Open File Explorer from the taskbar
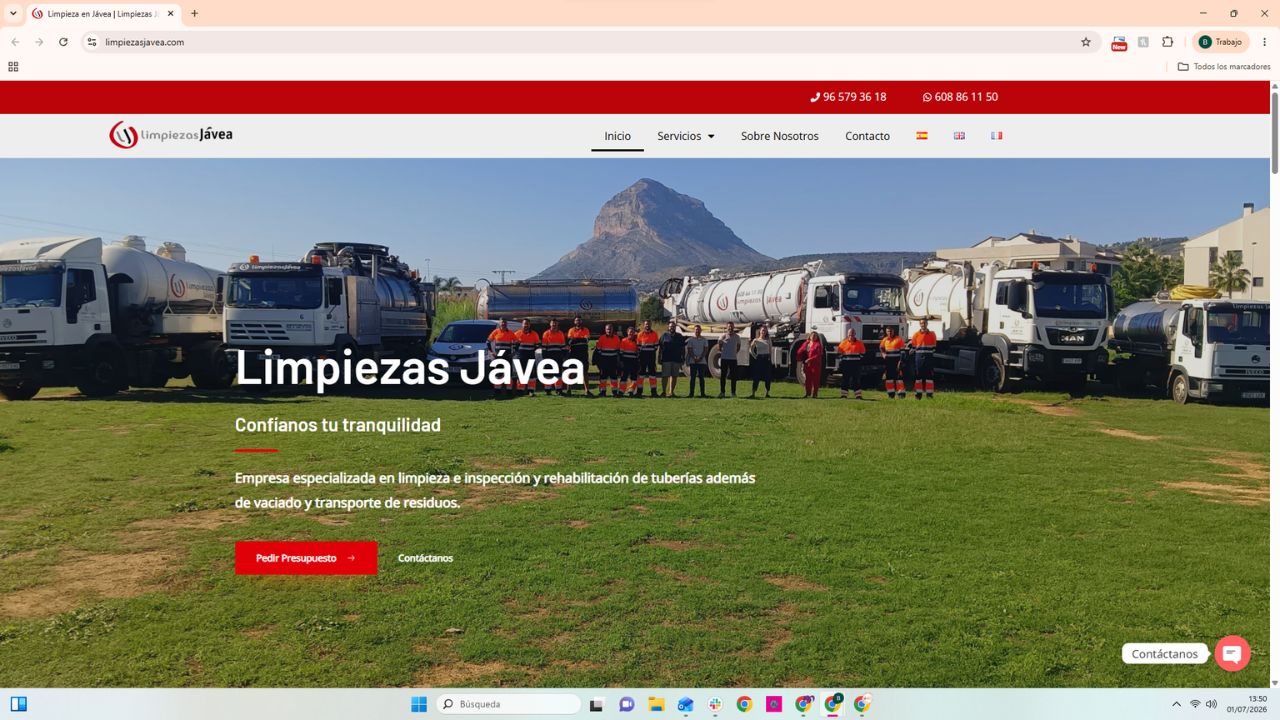This screenshot has height=720, width=1280. coord(656,704)
